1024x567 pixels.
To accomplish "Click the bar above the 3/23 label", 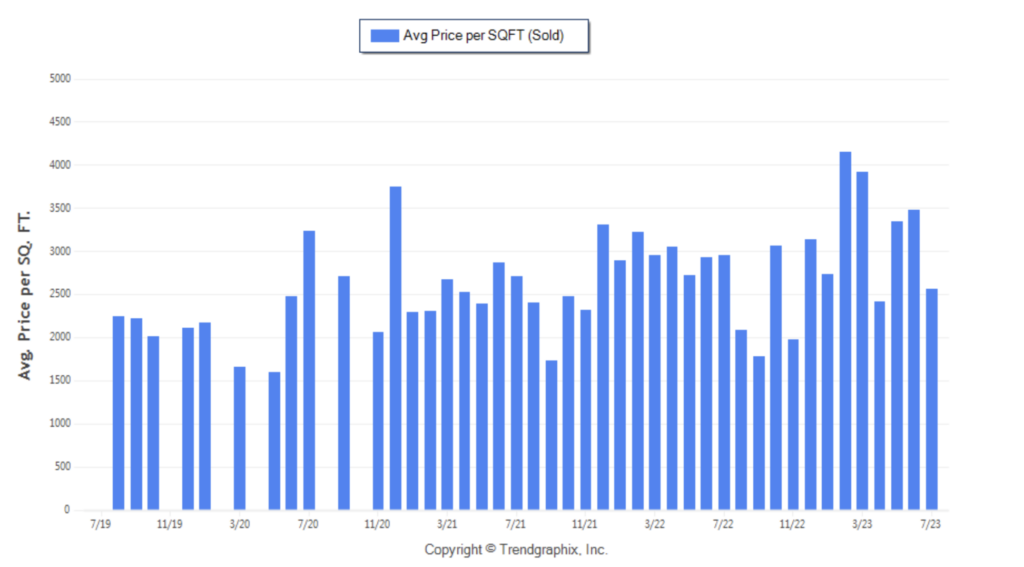I will tap(862, 340).
